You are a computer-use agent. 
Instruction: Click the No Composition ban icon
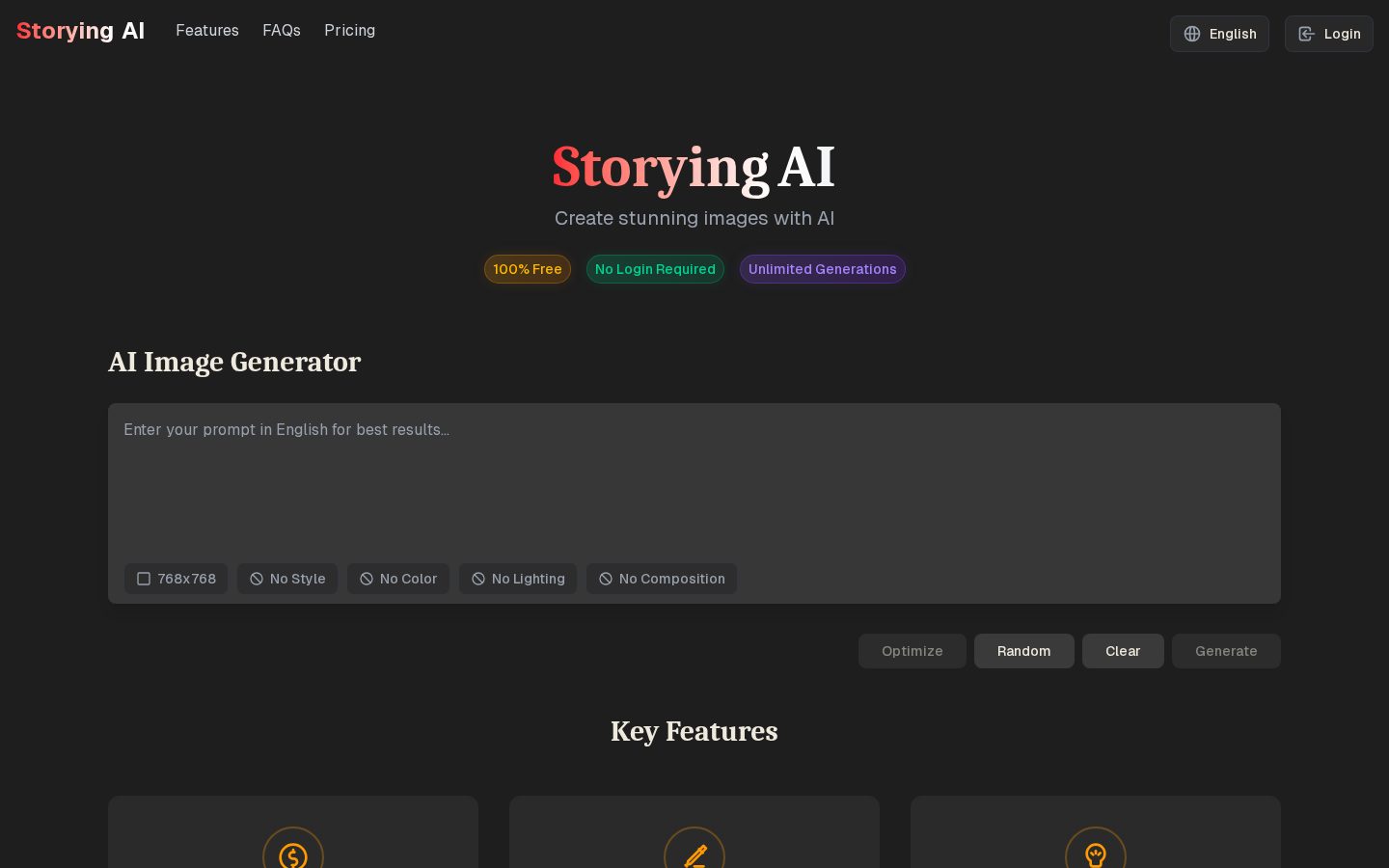tap(606, 579)
